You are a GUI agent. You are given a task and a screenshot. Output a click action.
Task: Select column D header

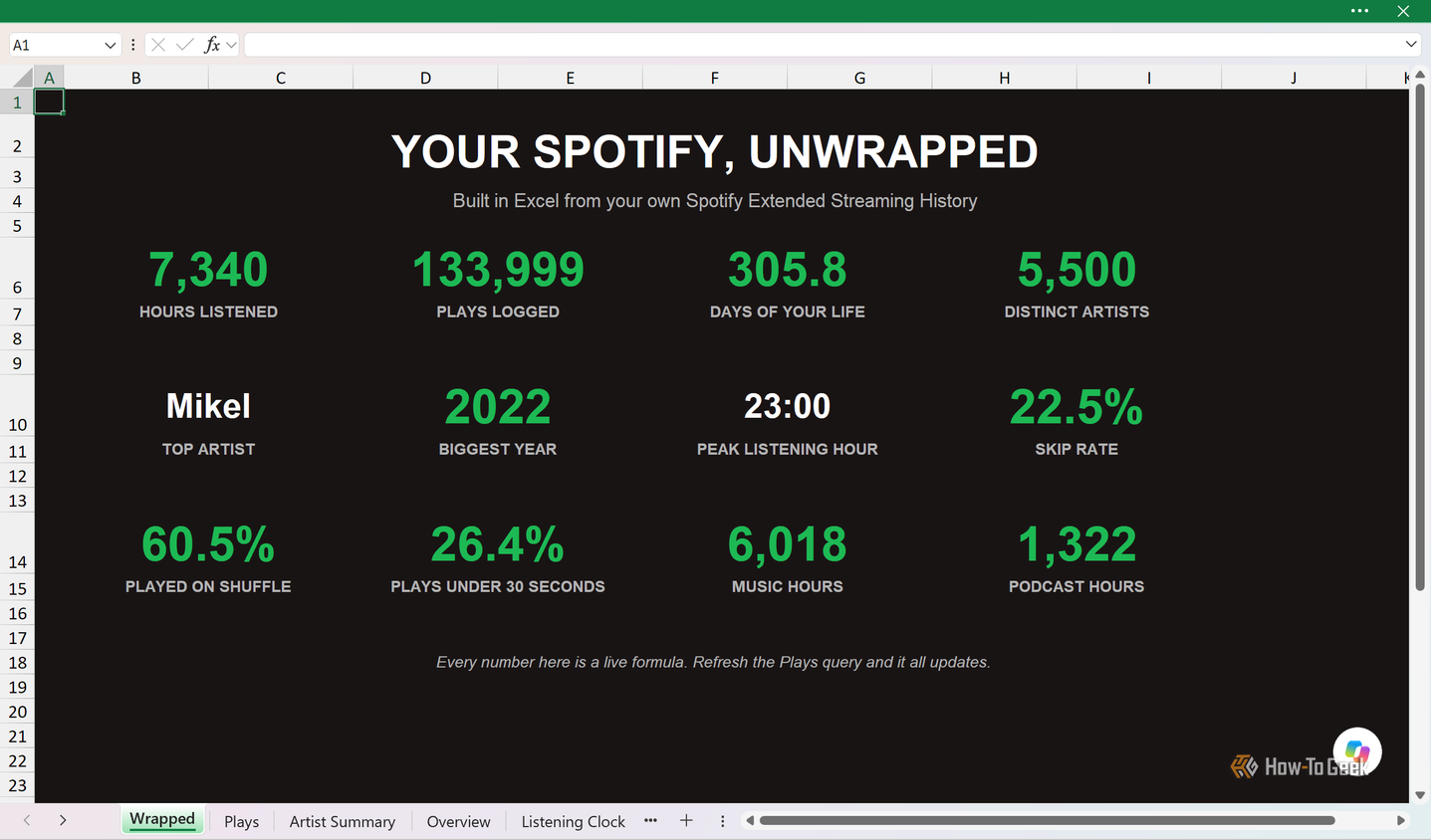pyautogui.click(x=425, y=78)
